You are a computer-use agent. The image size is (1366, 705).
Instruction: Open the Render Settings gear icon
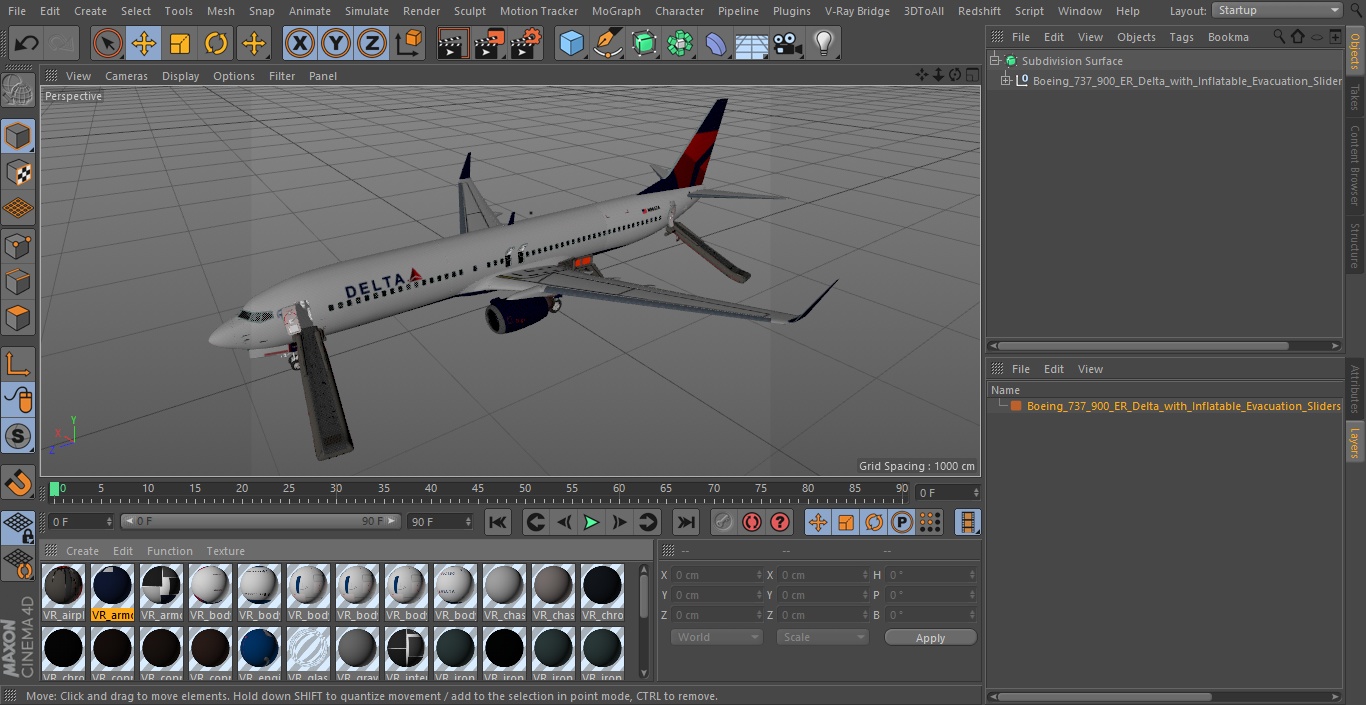525,43
